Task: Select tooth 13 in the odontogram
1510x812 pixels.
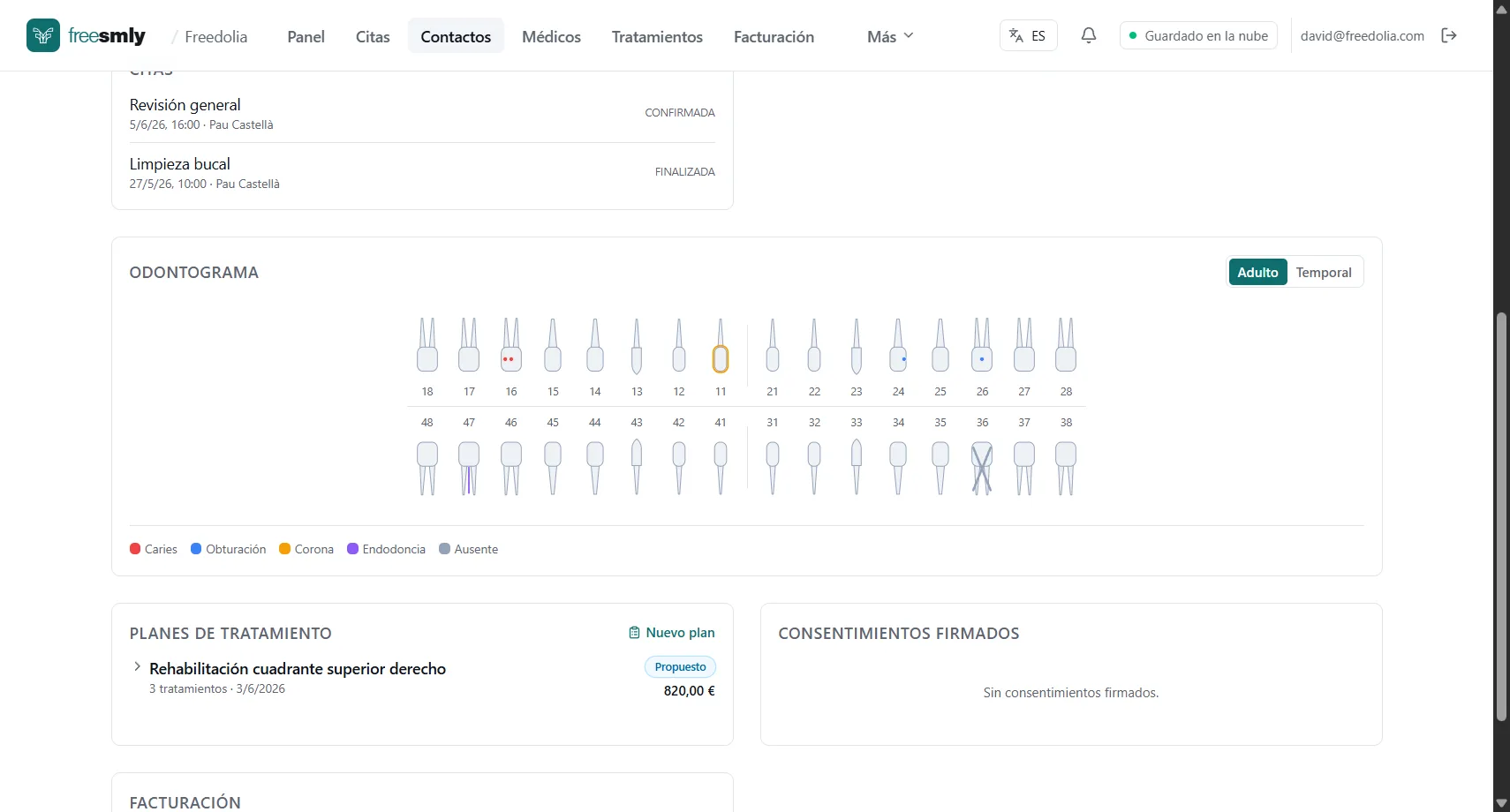Action: click(x=637, y=345)
